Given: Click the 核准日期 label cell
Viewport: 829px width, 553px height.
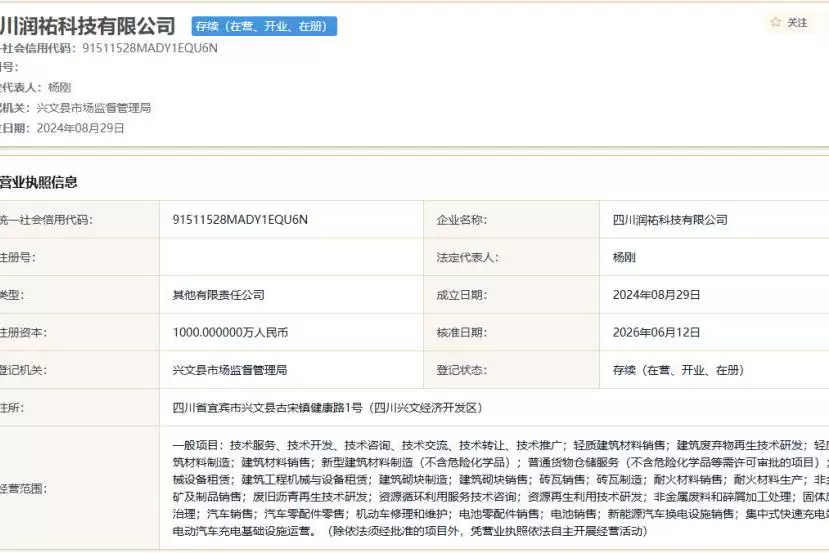Looking at the screenshot, I should [x=511, y=332].
